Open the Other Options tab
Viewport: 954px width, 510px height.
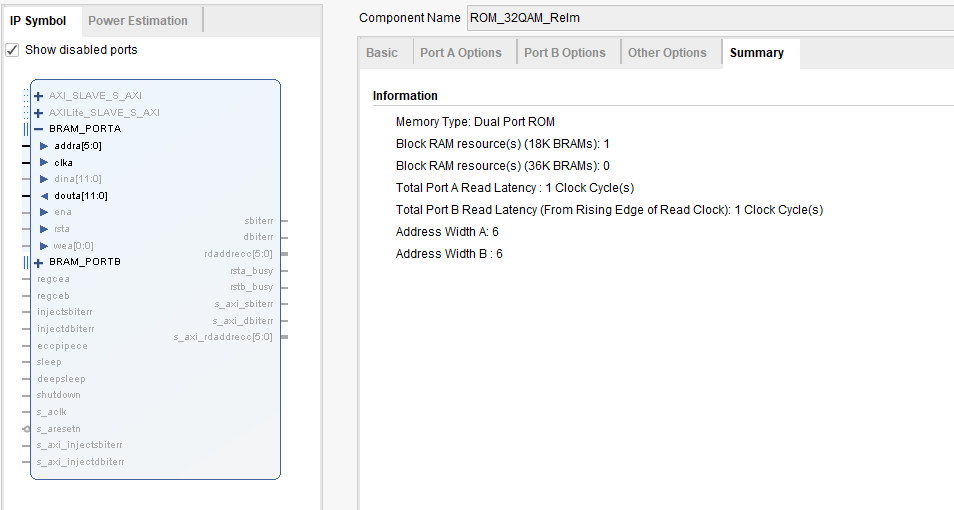point(667,53)
